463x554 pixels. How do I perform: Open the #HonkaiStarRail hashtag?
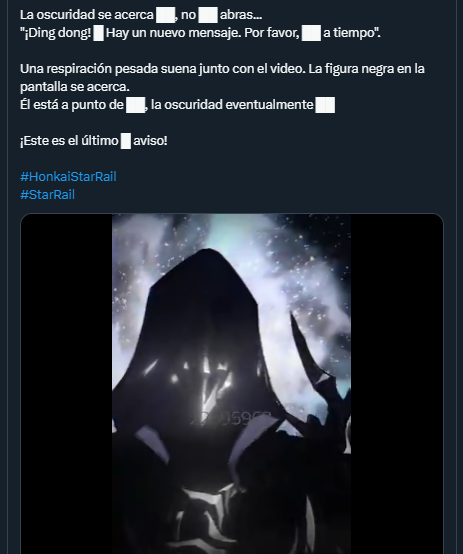[x=68, y=177]
